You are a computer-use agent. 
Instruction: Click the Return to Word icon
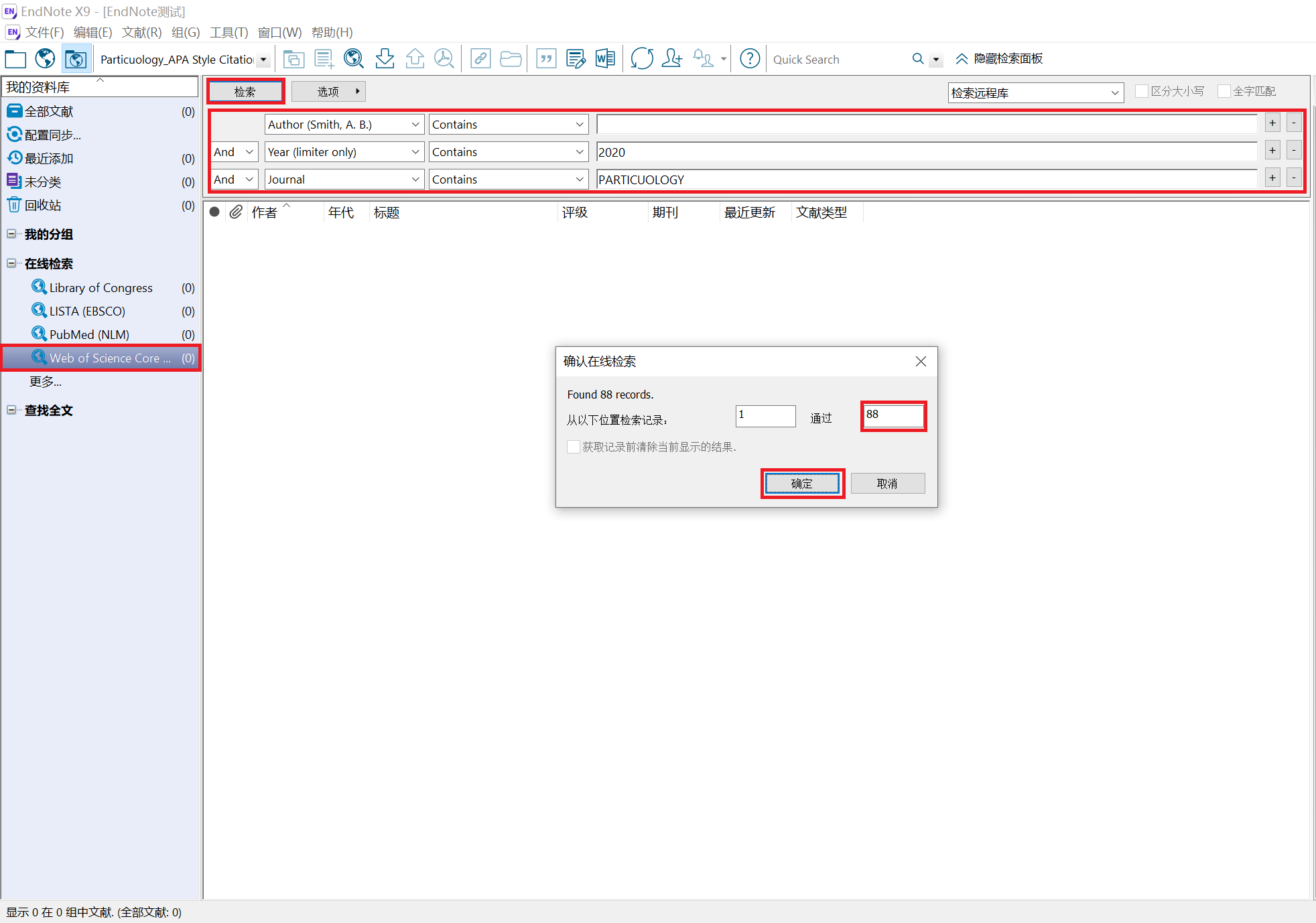tap(605, 60)
